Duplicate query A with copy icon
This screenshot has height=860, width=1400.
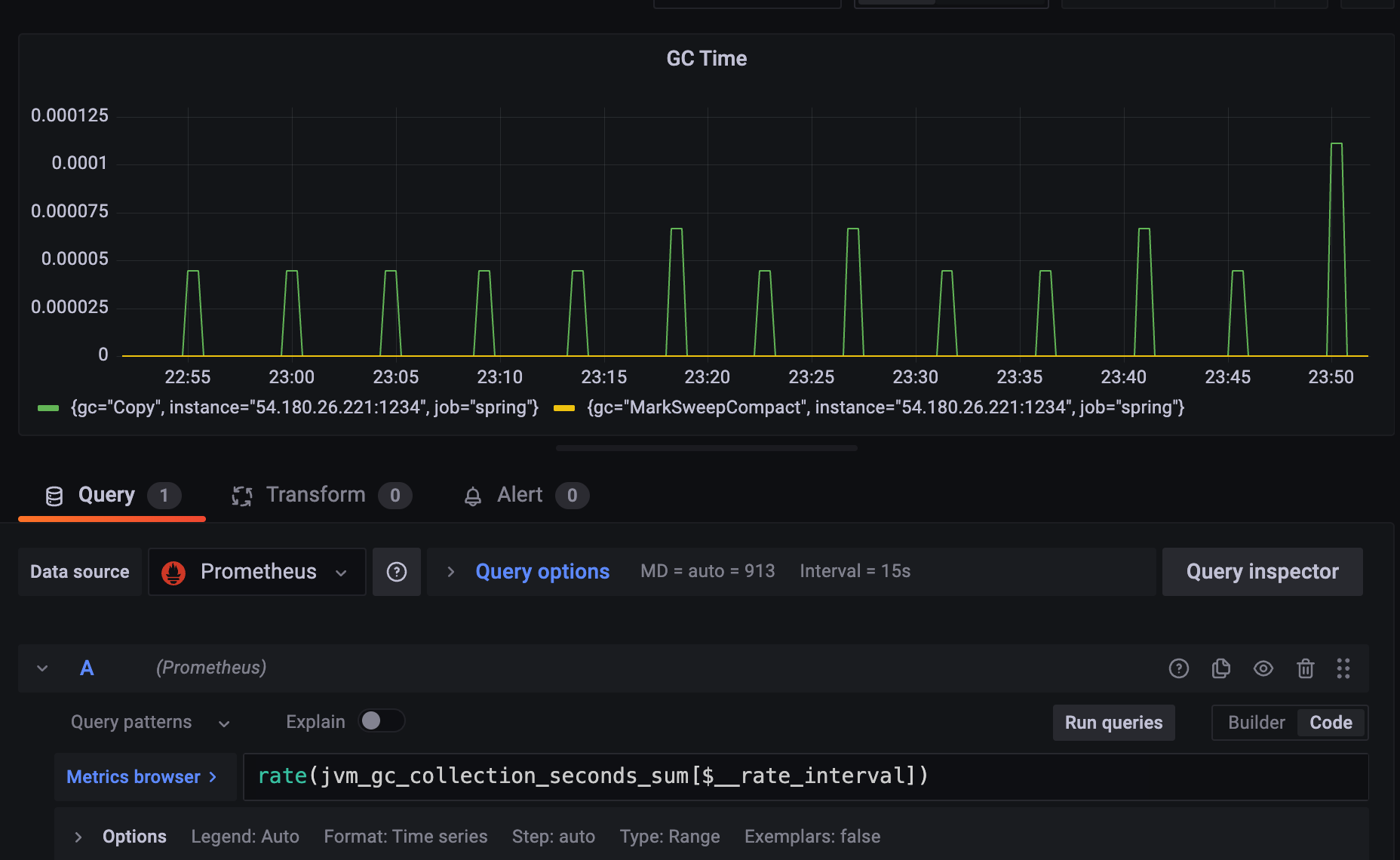(x=1220, y=668)
